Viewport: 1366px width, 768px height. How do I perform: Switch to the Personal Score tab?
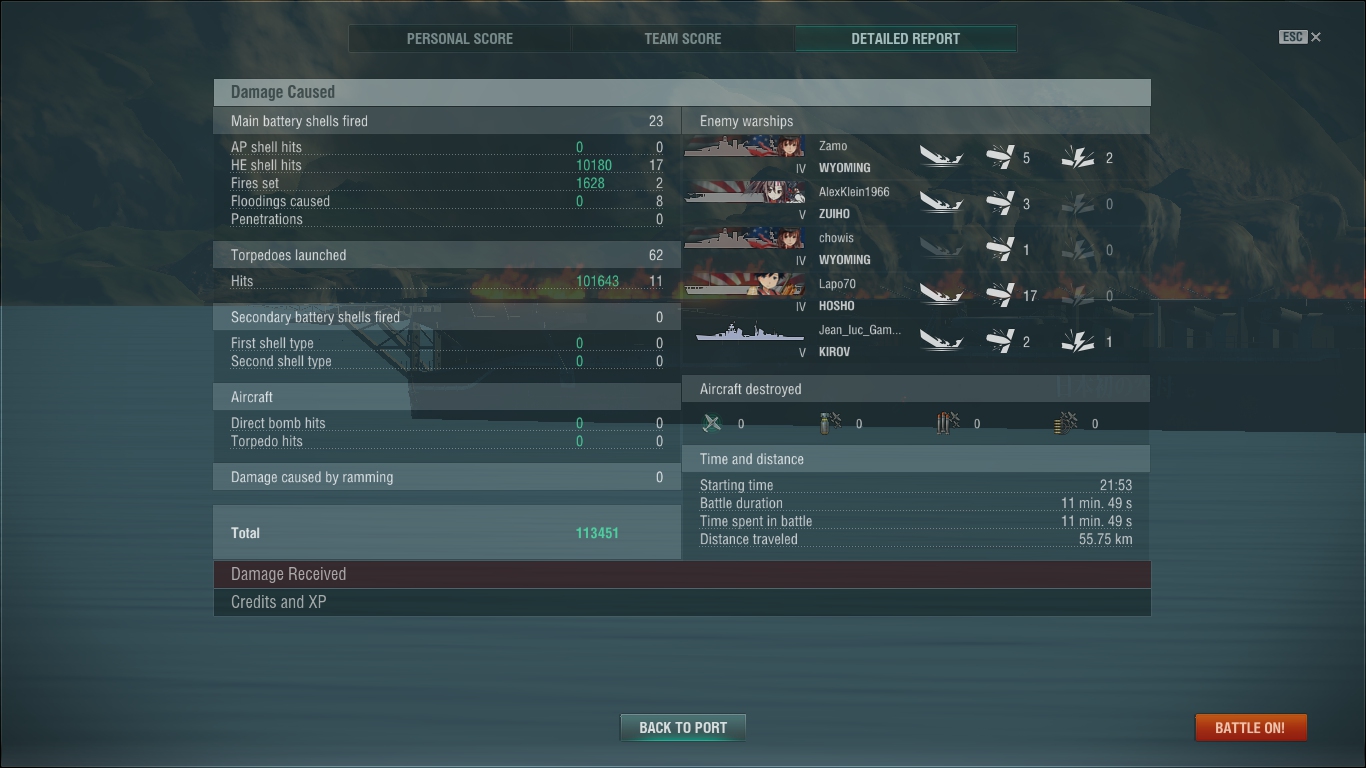(x=460, y=39)
